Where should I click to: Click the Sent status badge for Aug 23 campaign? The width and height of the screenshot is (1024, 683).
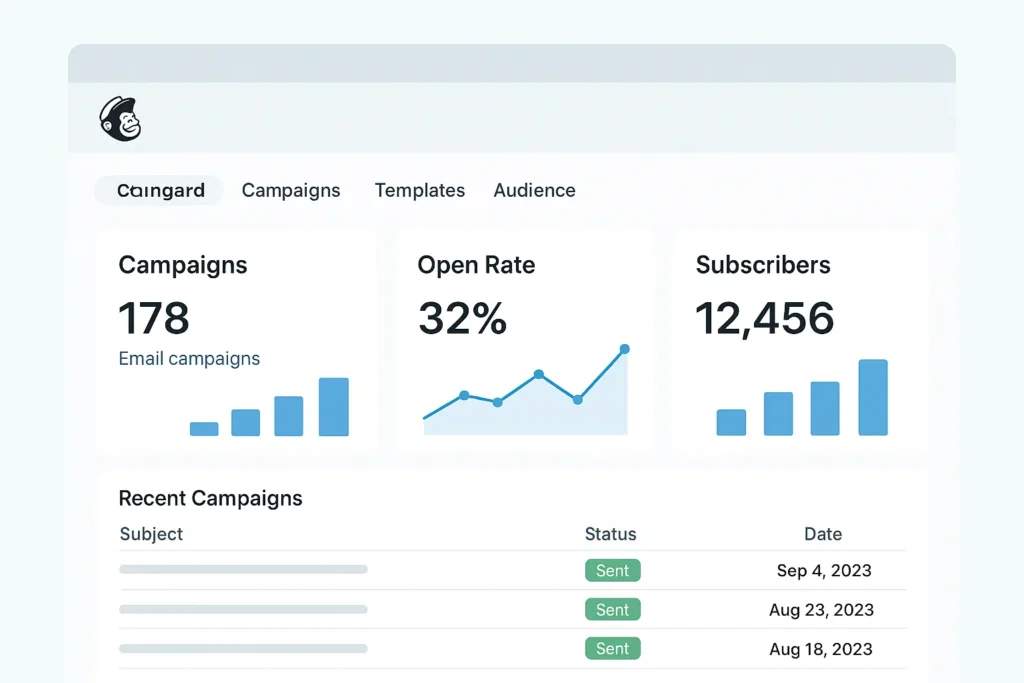[613, 609]
